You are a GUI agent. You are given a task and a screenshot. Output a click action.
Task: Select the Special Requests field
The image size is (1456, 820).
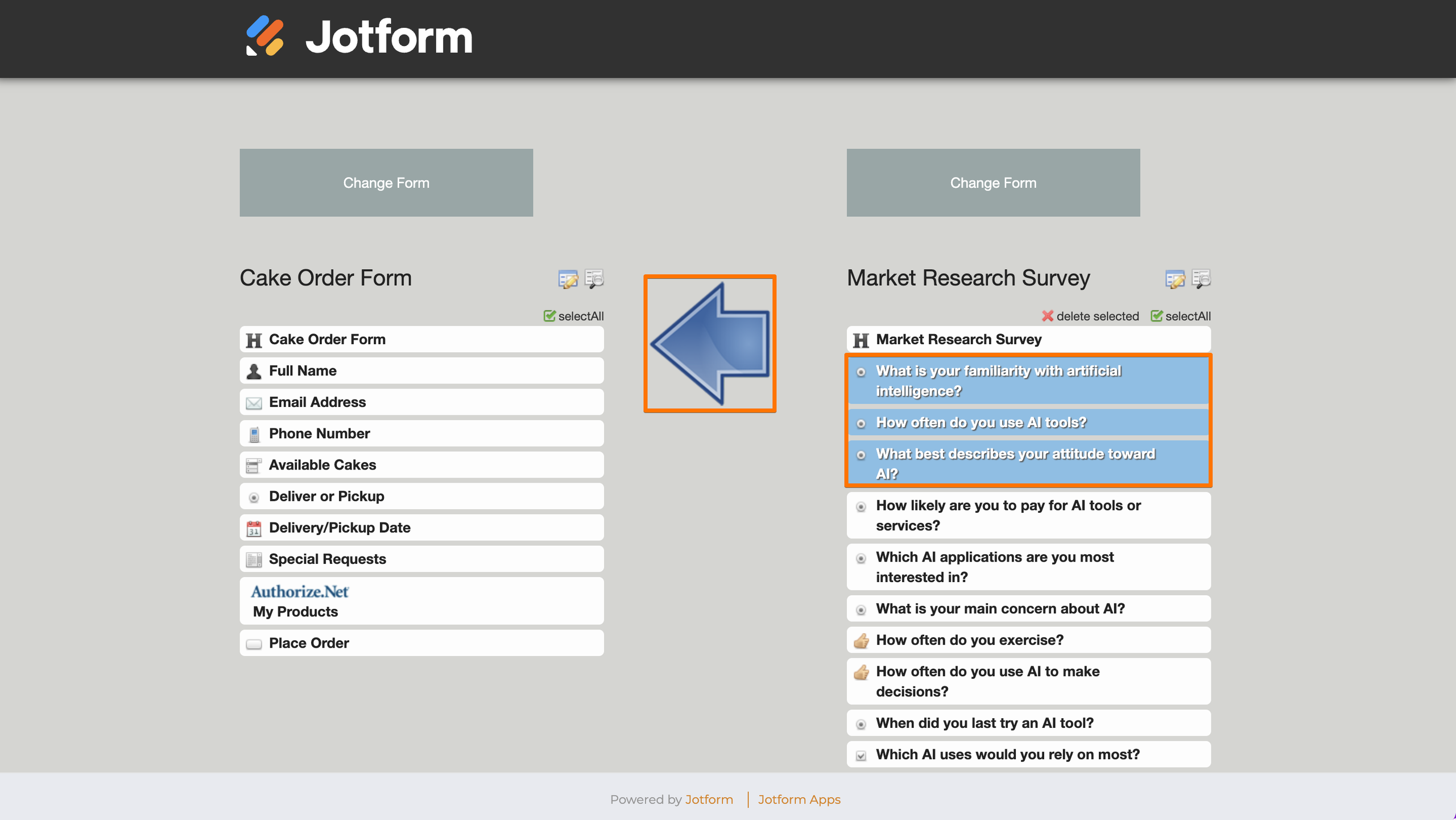click(421, 559)
